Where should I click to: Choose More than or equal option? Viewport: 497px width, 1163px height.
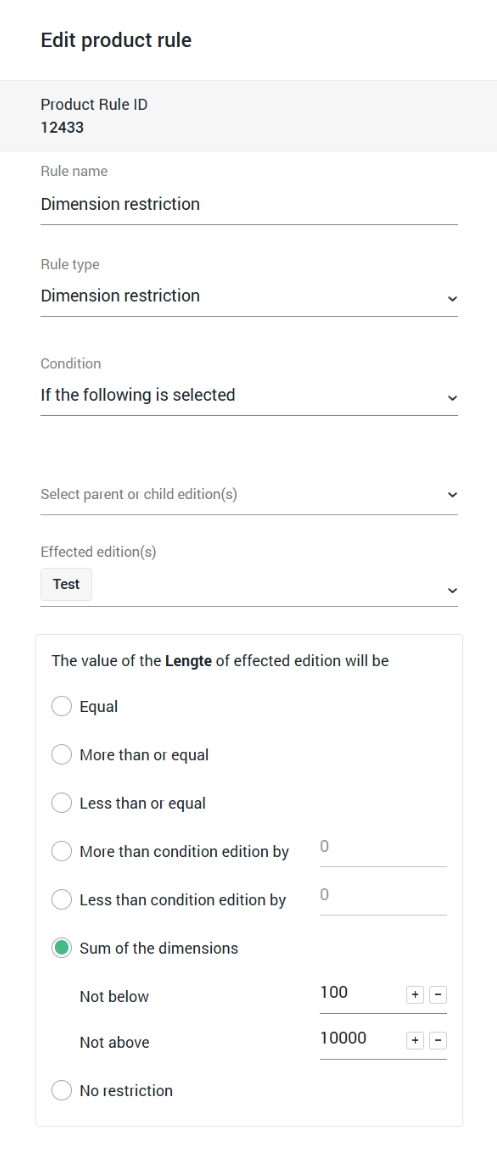[x=62, y=754]
